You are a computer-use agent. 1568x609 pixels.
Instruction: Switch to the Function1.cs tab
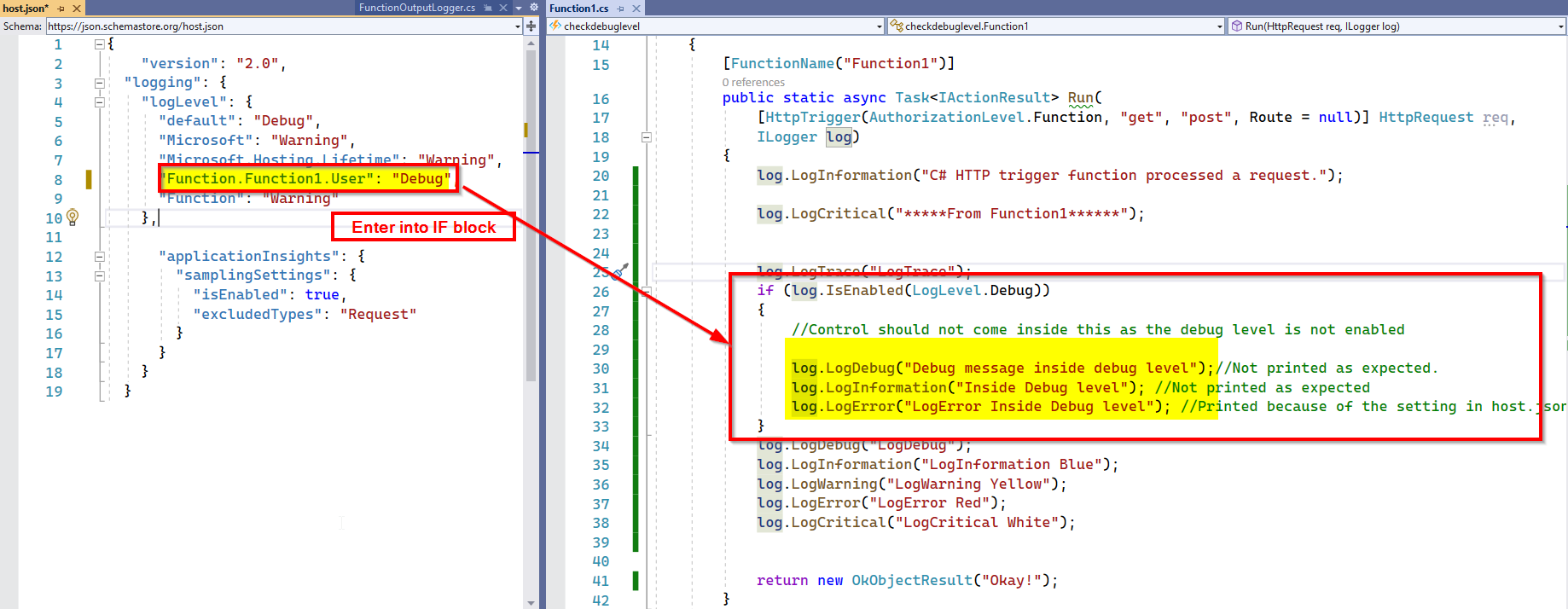(579, 8)
